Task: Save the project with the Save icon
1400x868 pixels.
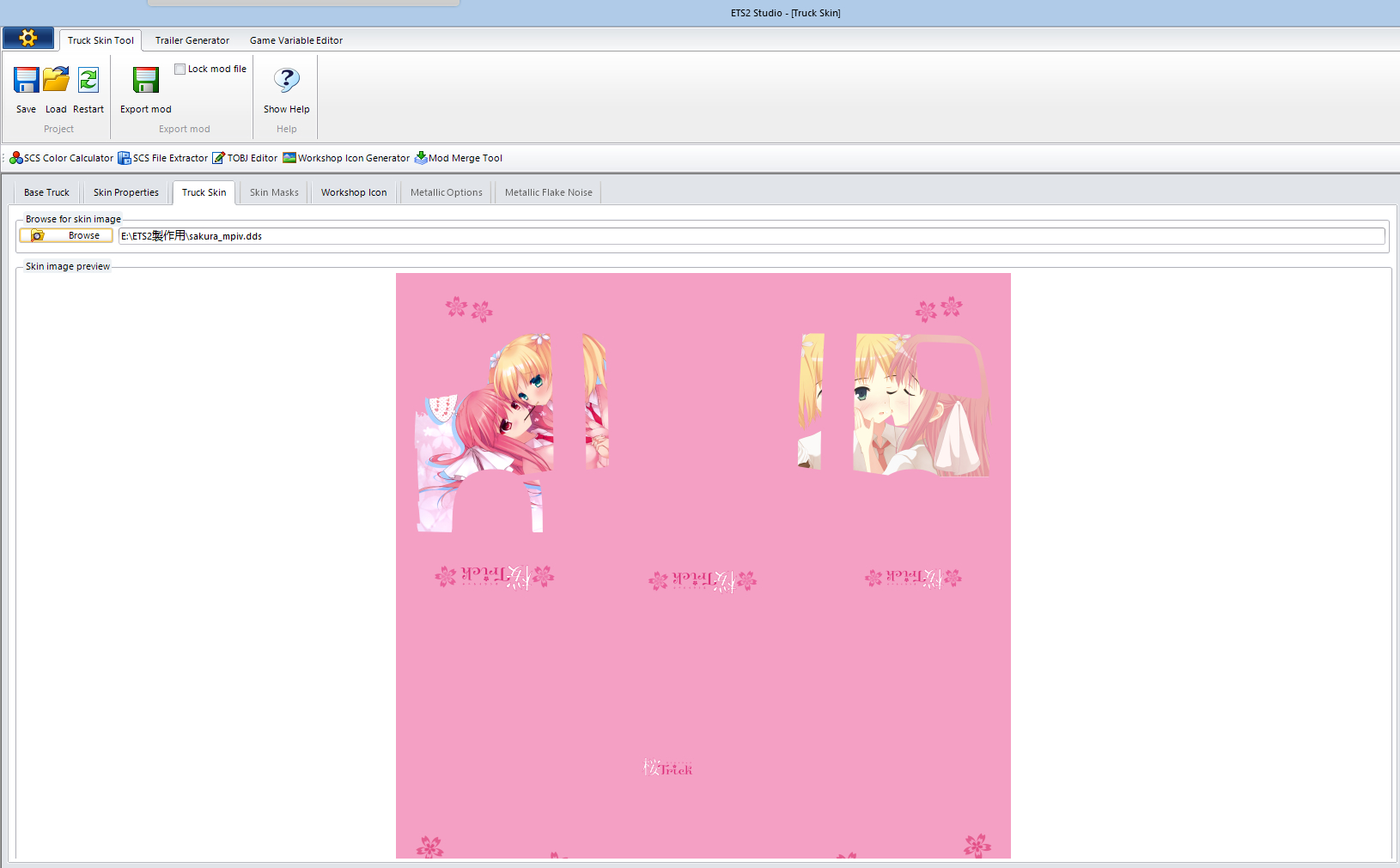Action: [27, 80]
